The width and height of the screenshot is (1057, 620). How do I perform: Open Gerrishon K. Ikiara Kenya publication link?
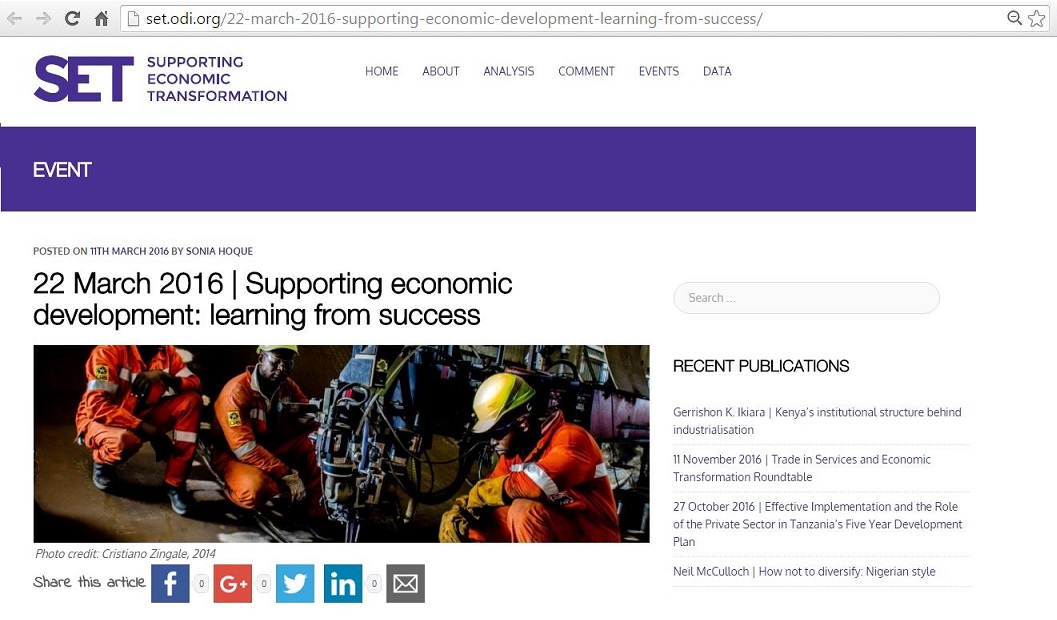pyautogui.click(x=817, y=421)
